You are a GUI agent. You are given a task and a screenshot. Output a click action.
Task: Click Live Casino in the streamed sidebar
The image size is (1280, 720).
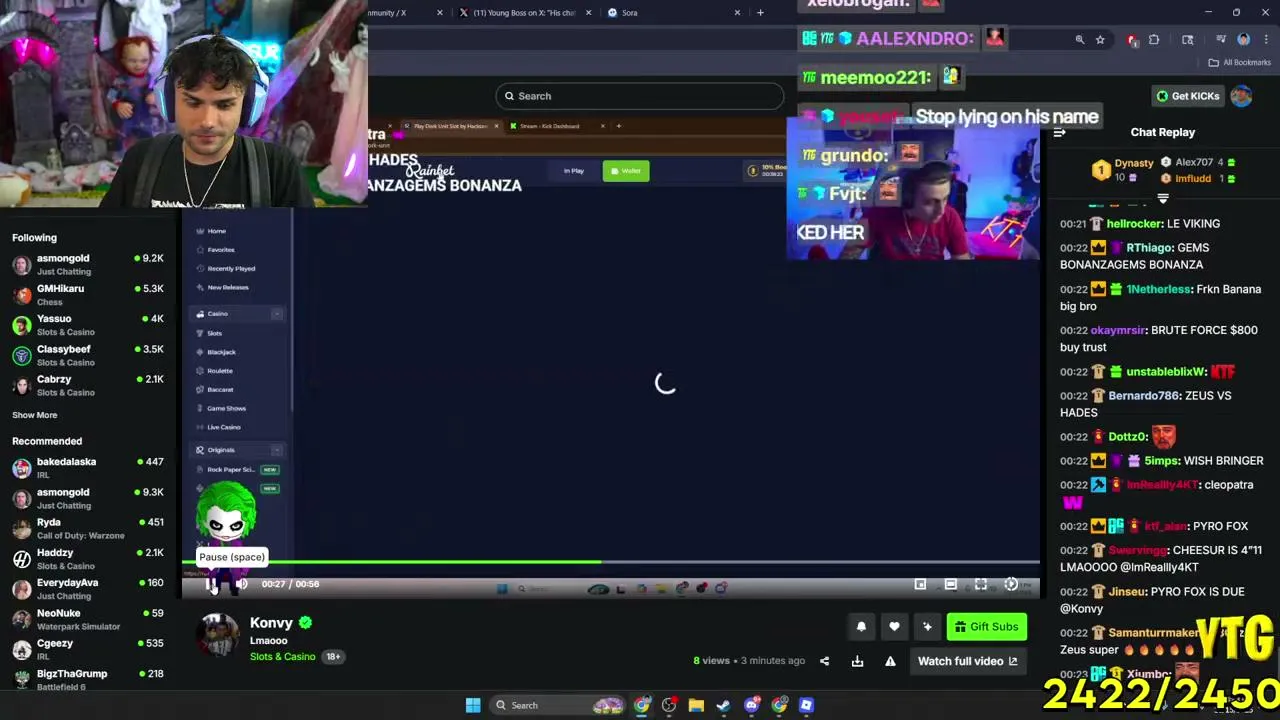pos(223,427)
